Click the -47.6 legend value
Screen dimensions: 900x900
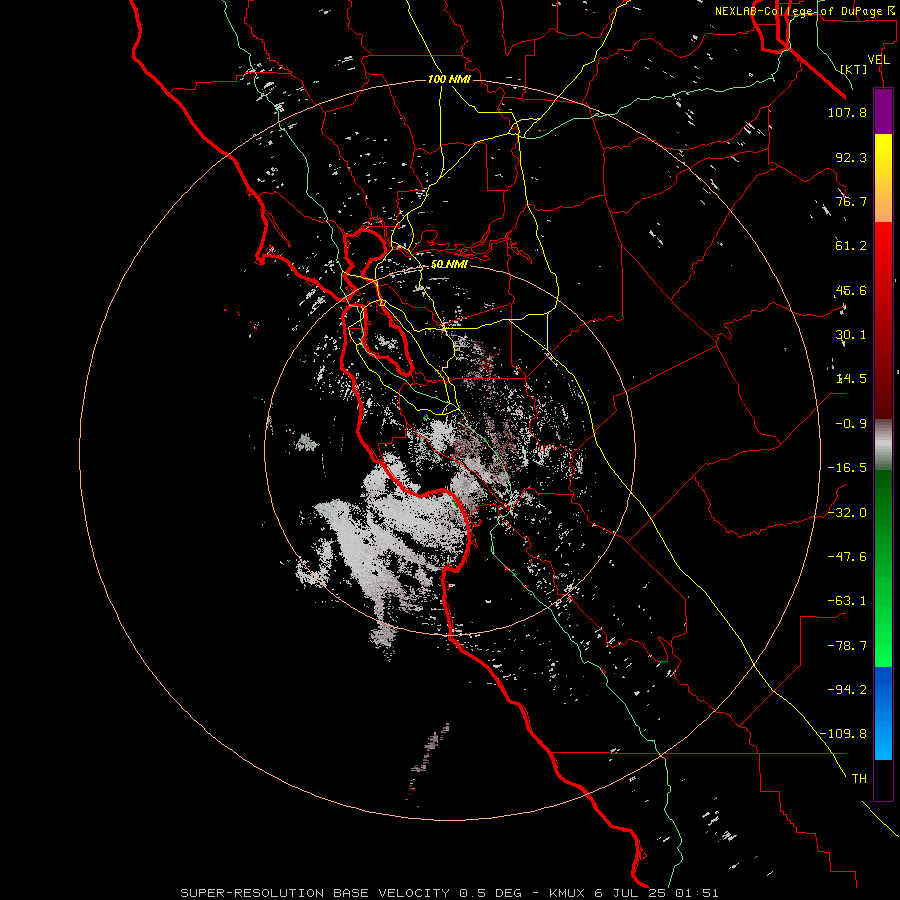(x=847, y=557)
